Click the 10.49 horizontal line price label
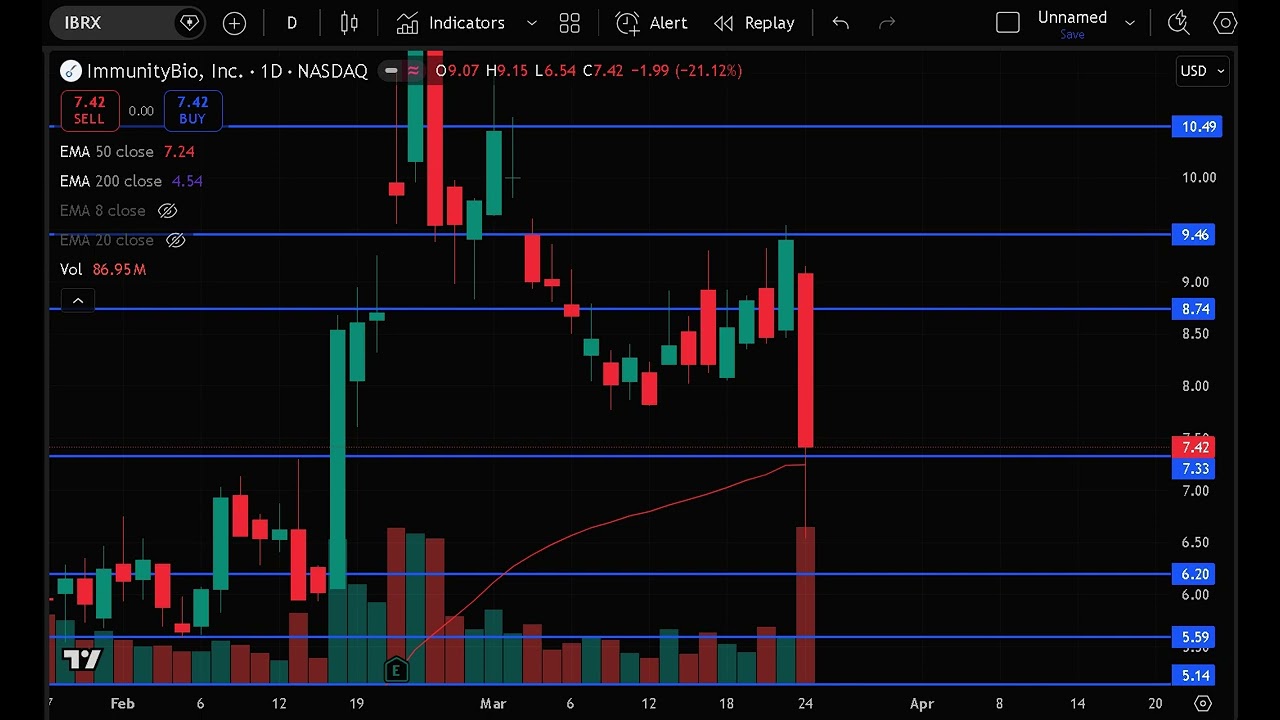This screenshot has width=1280, height=720. 1197,126
